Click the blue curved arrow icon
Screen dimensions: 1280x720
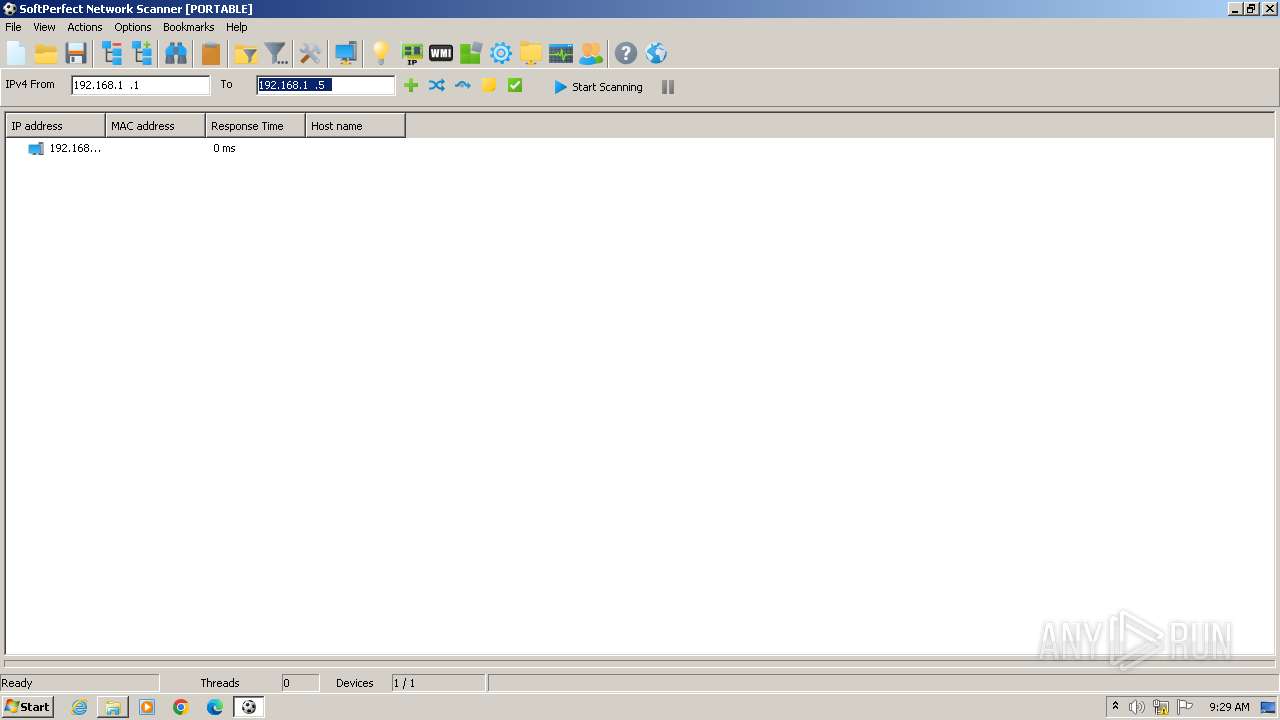[463, 86]
